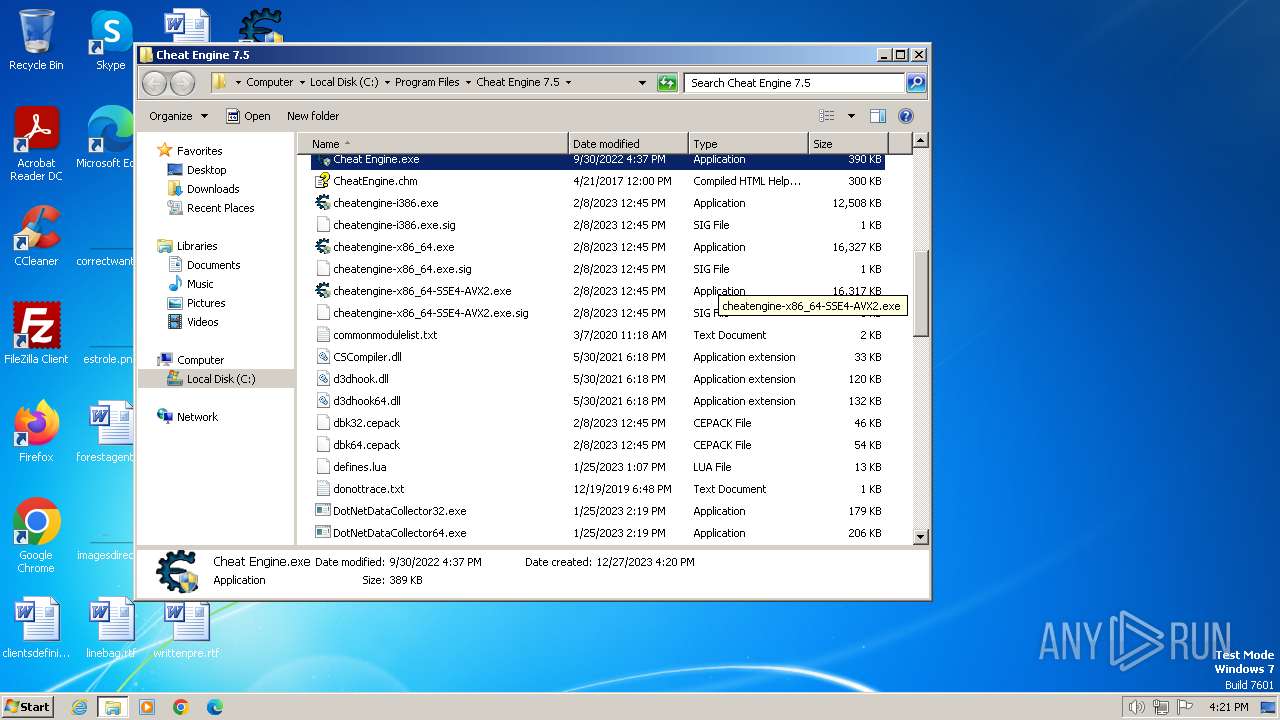Click the Open toolbar button
Viewport: 1280px width, 720px height.
pyautogui.click(x=248, y=116)
